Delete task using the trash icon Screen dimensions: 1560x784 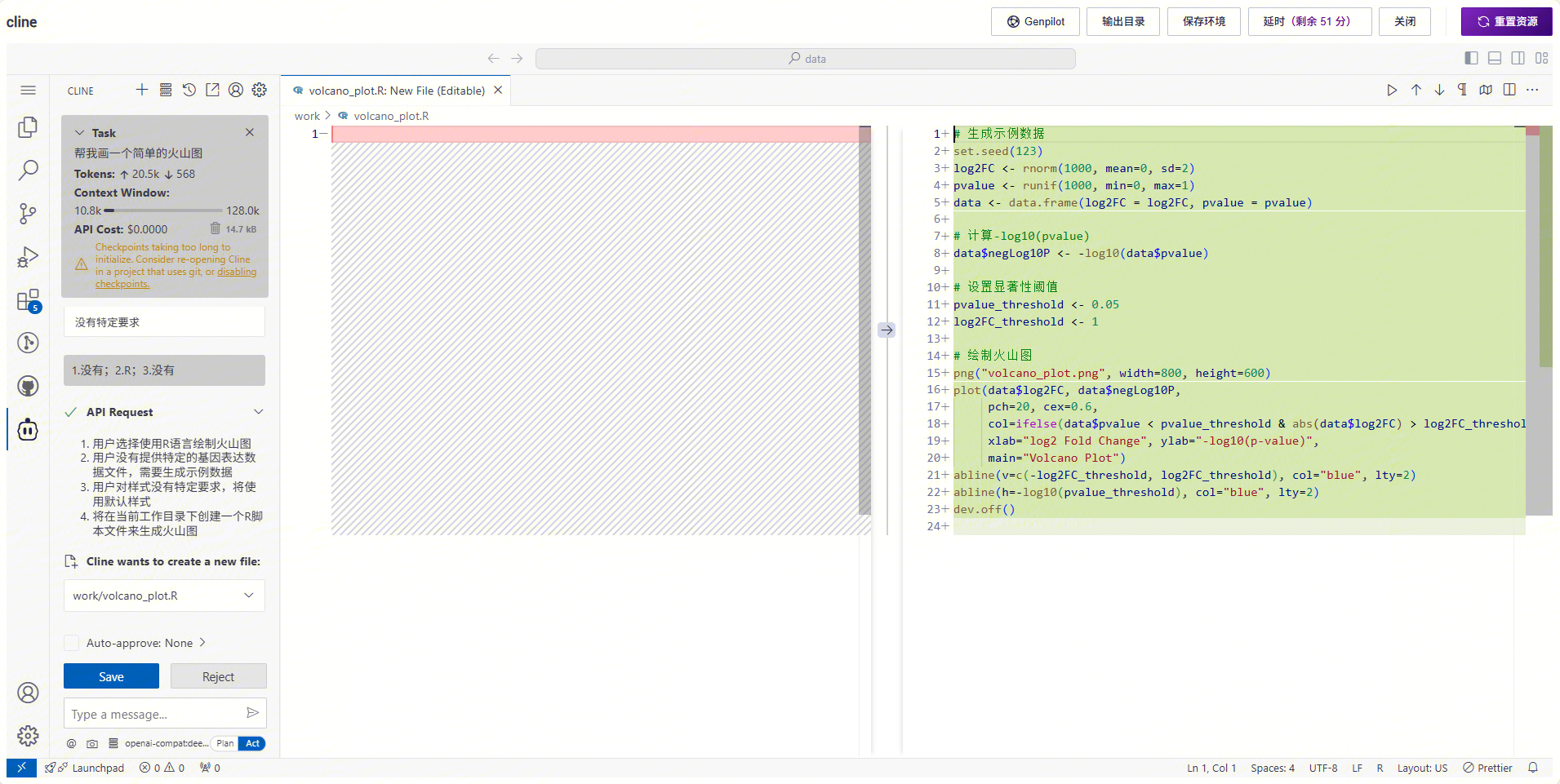(x=216, y=228)
